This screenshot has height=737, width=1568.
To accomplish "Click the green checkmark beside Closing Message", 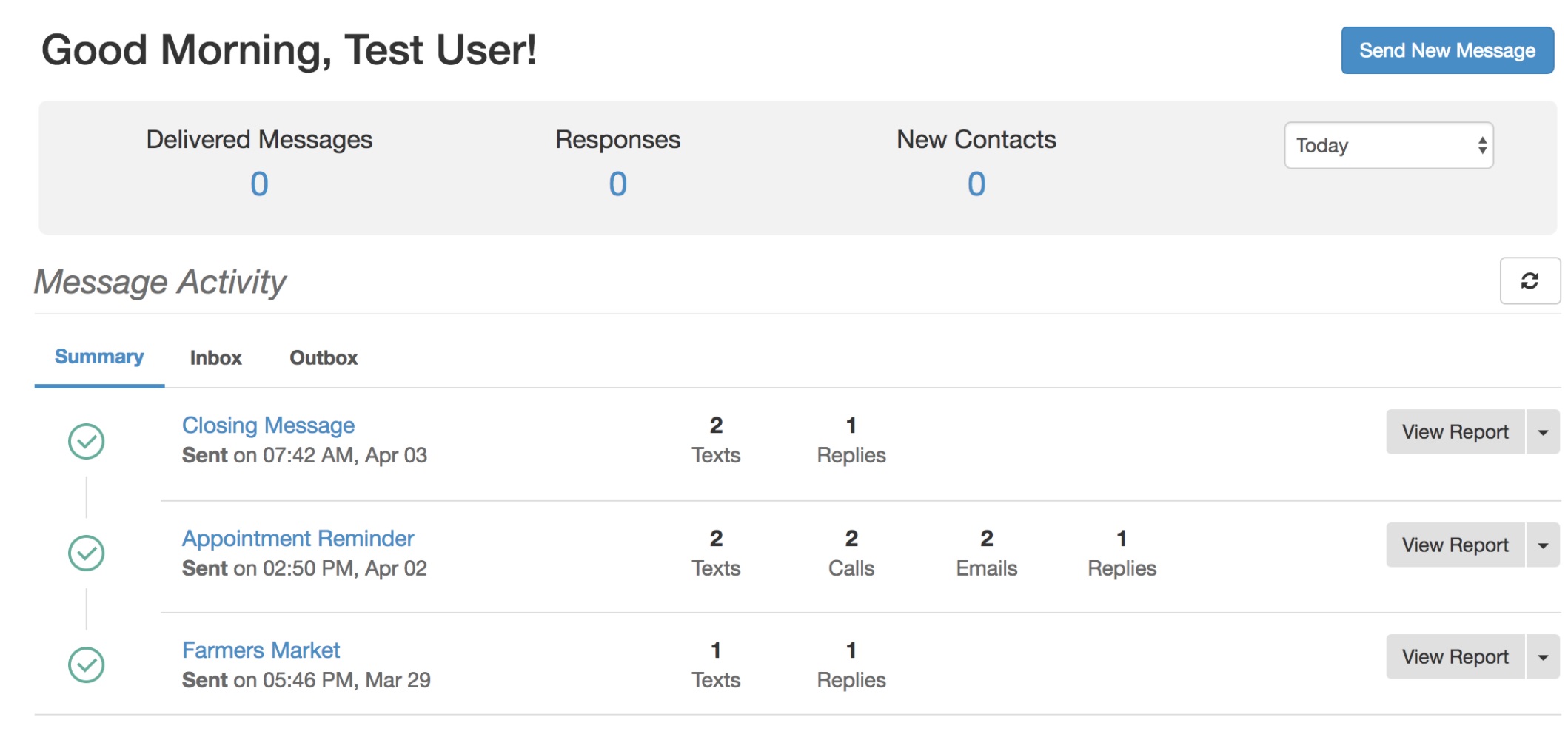I will [x=84, y=440].
